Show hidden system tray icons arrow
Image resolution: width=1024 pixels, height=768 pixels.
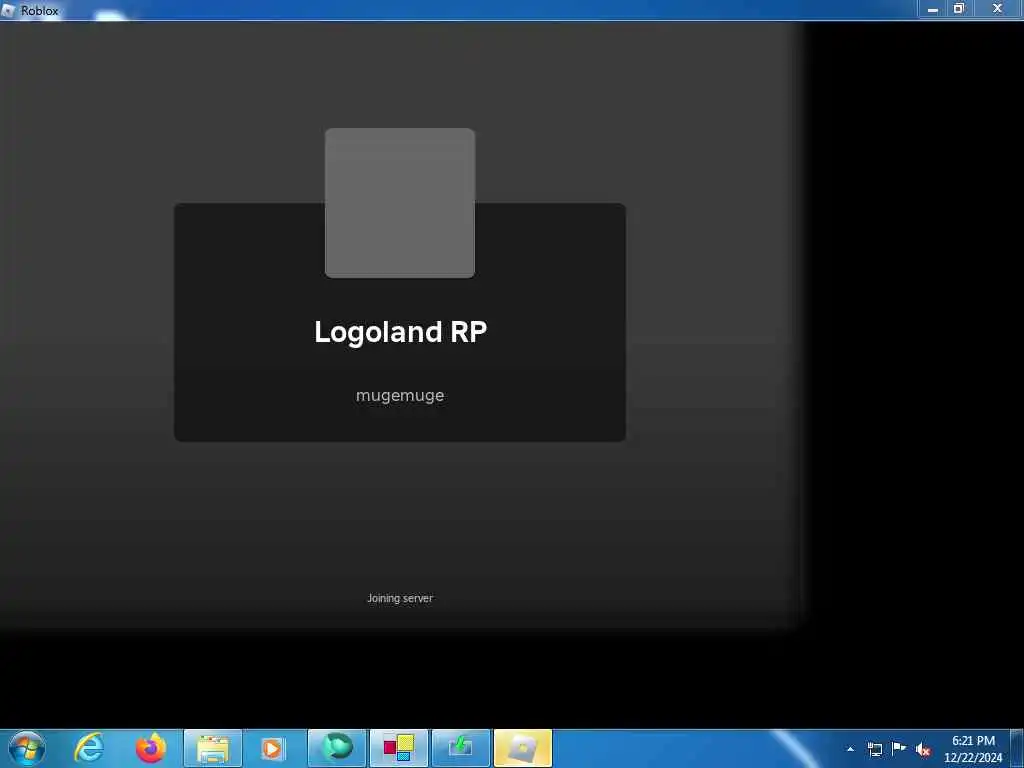(x=850, y=749)
